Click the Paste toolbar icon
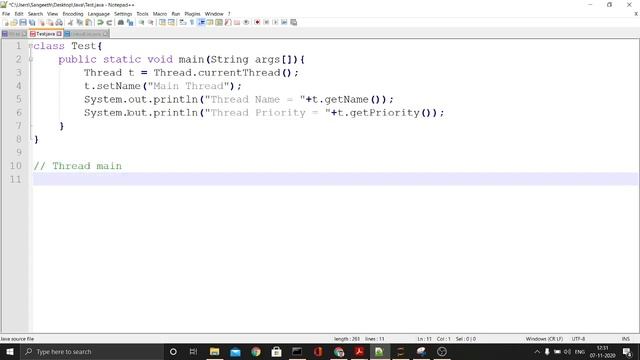 tap(88, 22)
